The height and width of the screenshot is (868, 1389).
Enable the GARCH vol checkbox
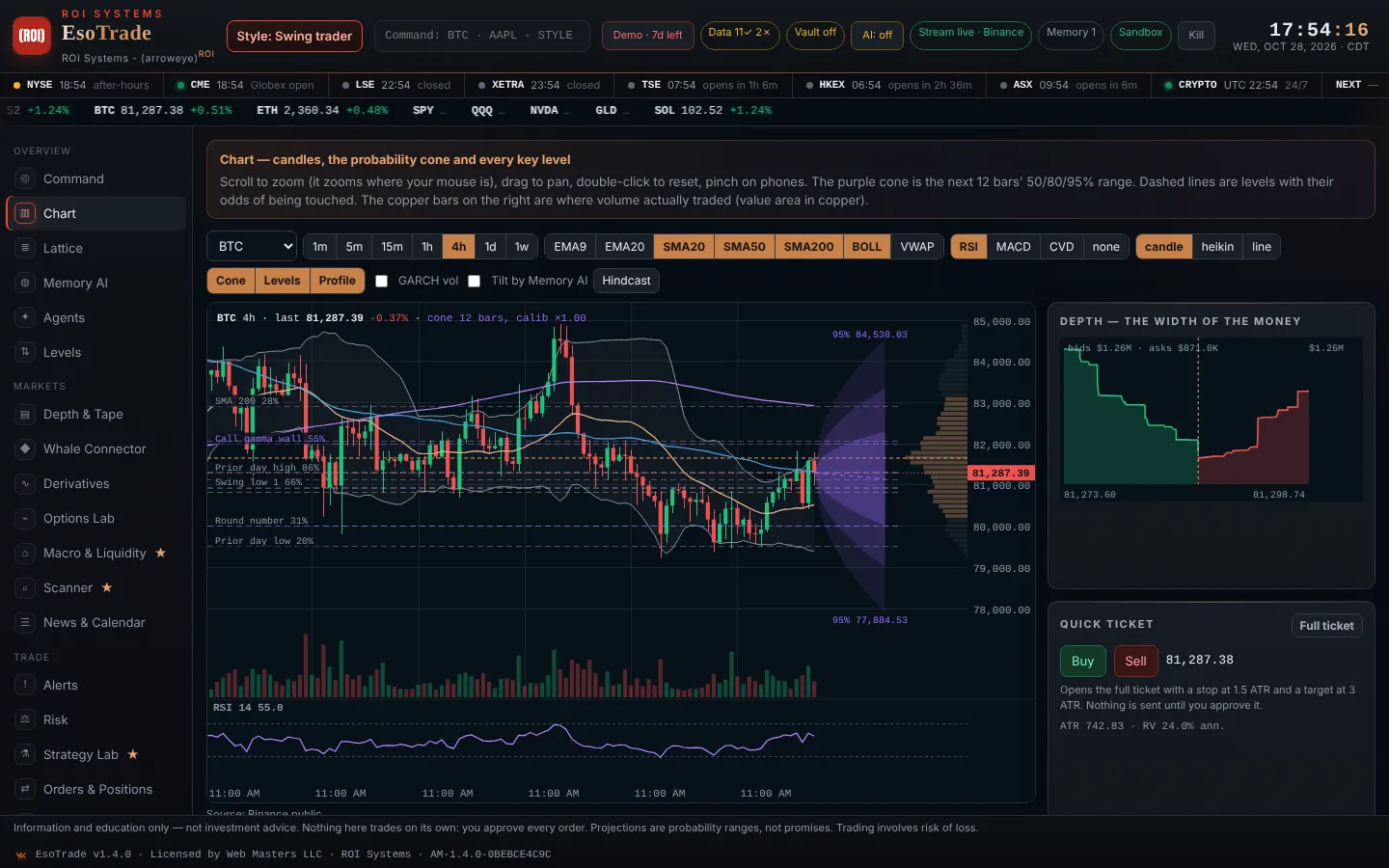point(381,281)
